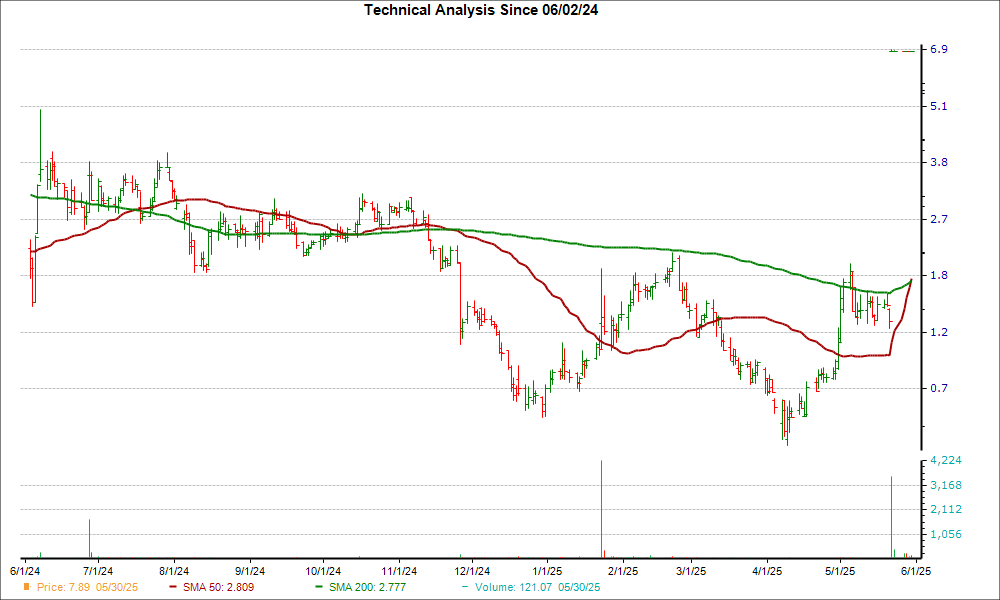Click the 6/1/25 date axis label

(915, 571)
